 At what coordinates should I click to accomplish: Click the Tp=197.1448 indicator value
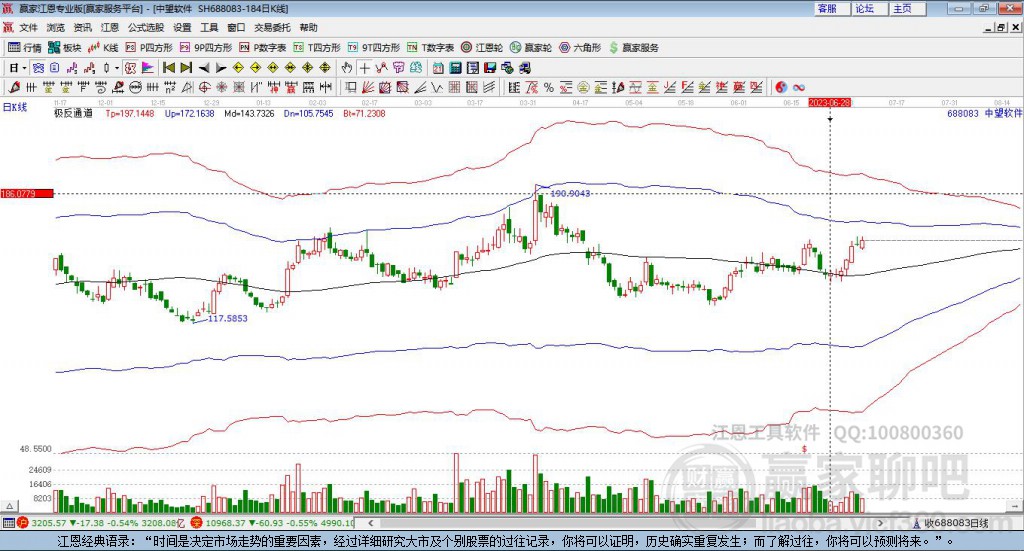coord(130,114)
